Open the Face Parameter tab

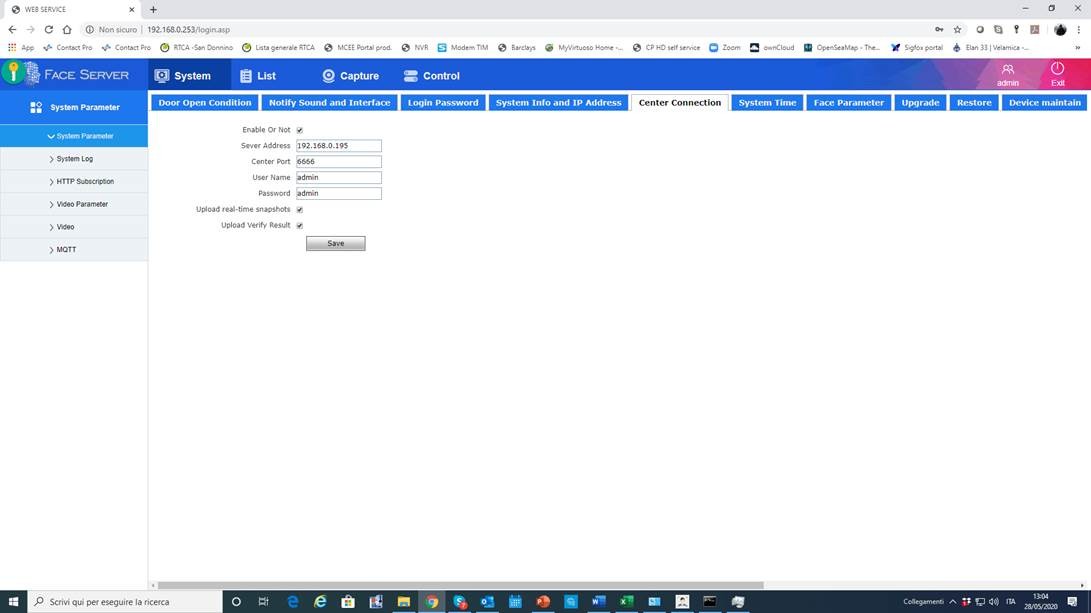(848, 103)
